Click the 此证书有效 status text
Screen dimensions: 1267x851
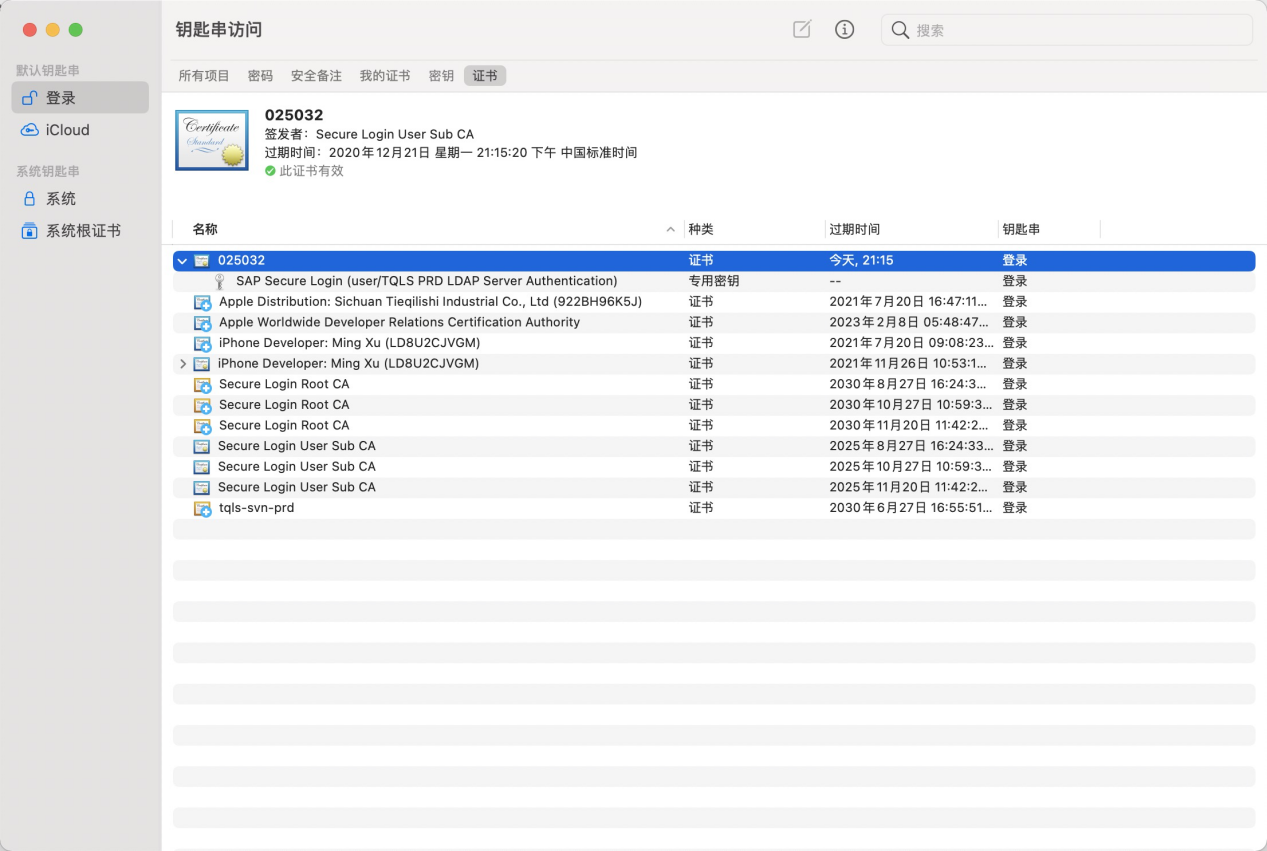[311, 171]
